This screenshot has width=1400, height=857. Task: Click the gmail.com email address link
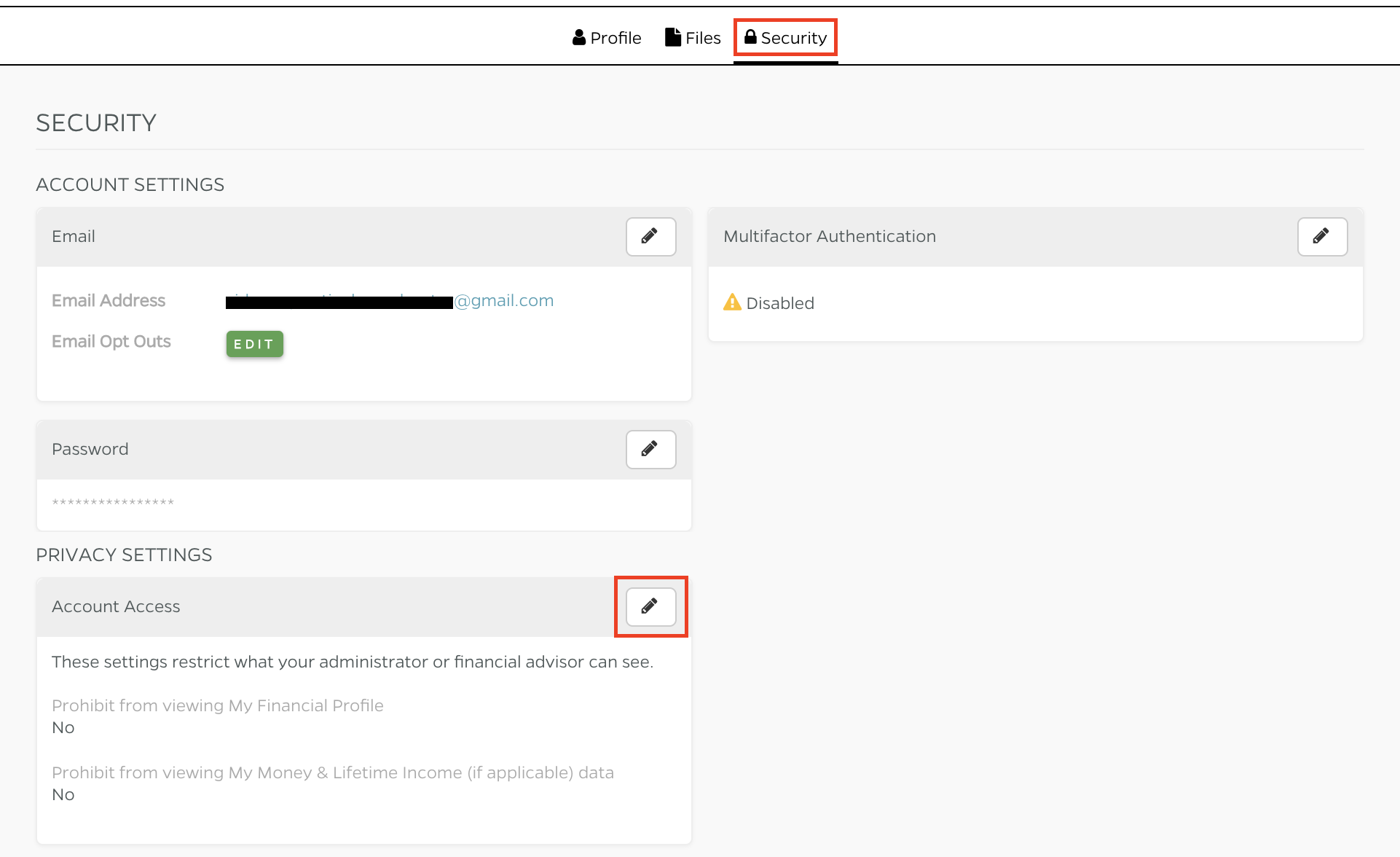504,301
